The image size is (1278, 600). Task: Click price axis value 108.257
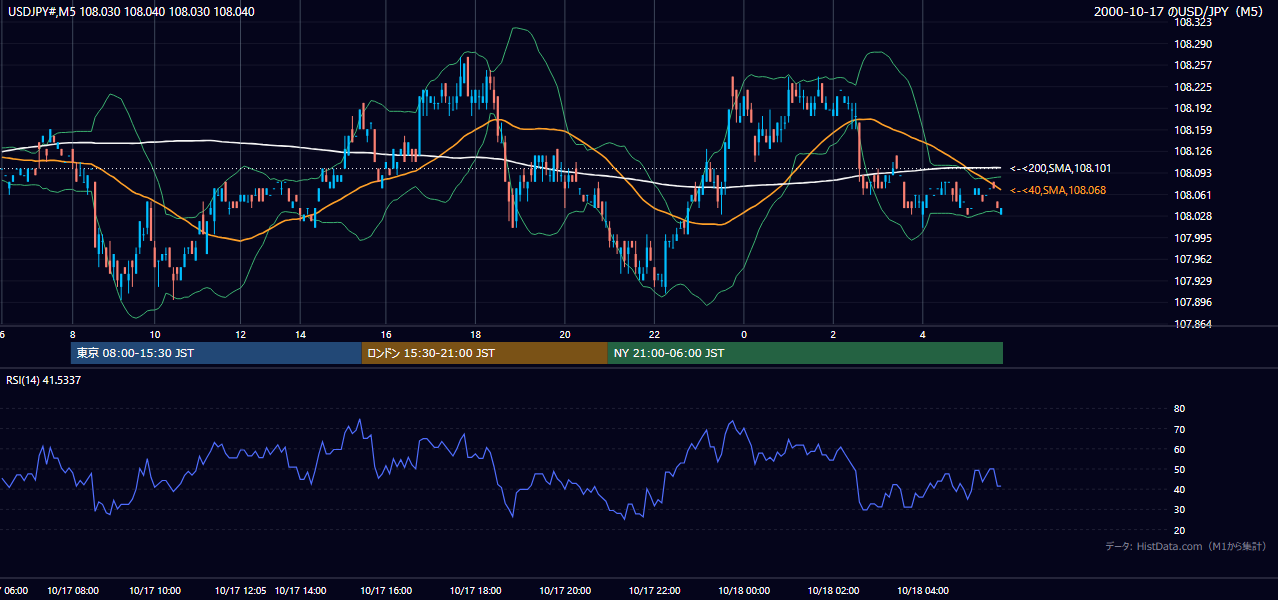pos(1193,65)
